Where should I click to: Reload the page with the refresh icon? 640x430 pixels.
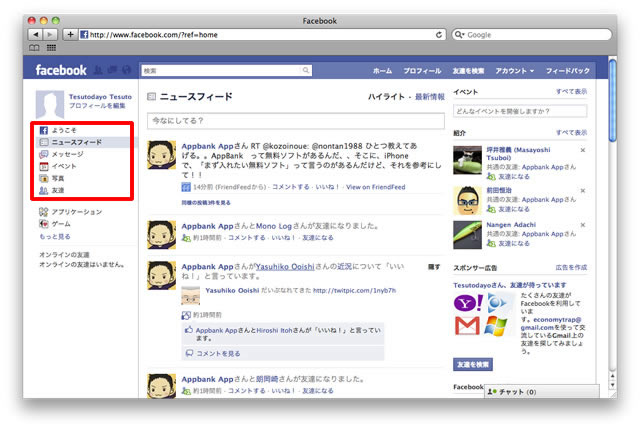(439, 35)
